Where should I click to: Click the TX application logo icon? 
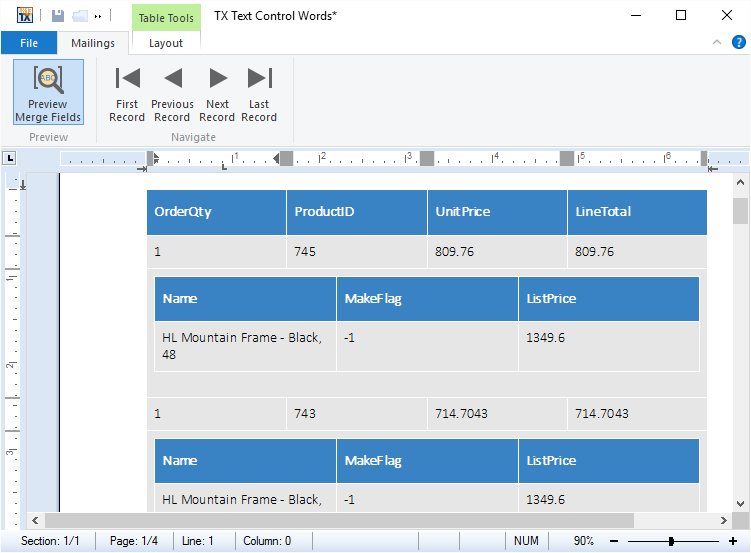(26, 15)
